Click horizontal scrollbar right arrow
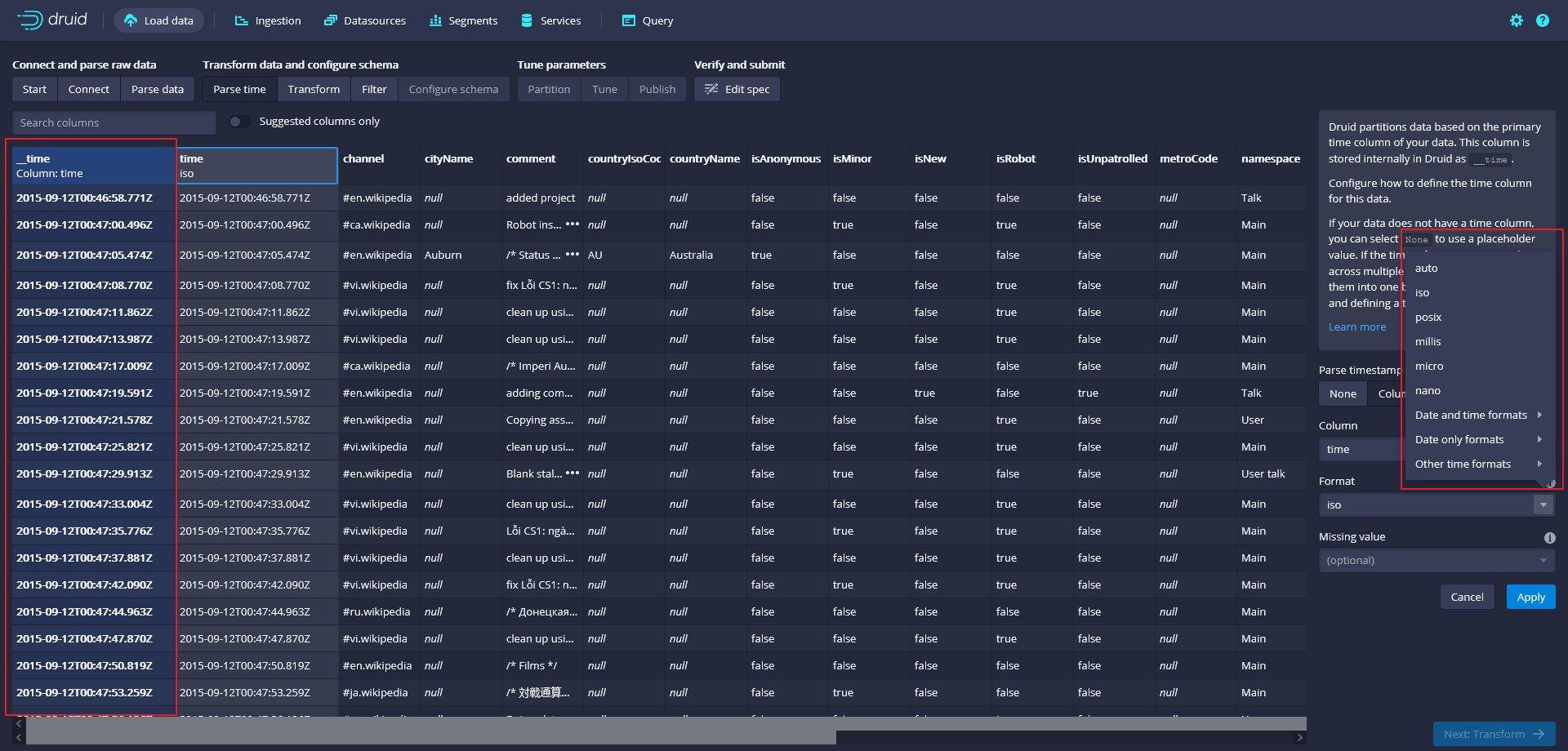The width and height of the screenshot is (1568, 751). 1300,737
